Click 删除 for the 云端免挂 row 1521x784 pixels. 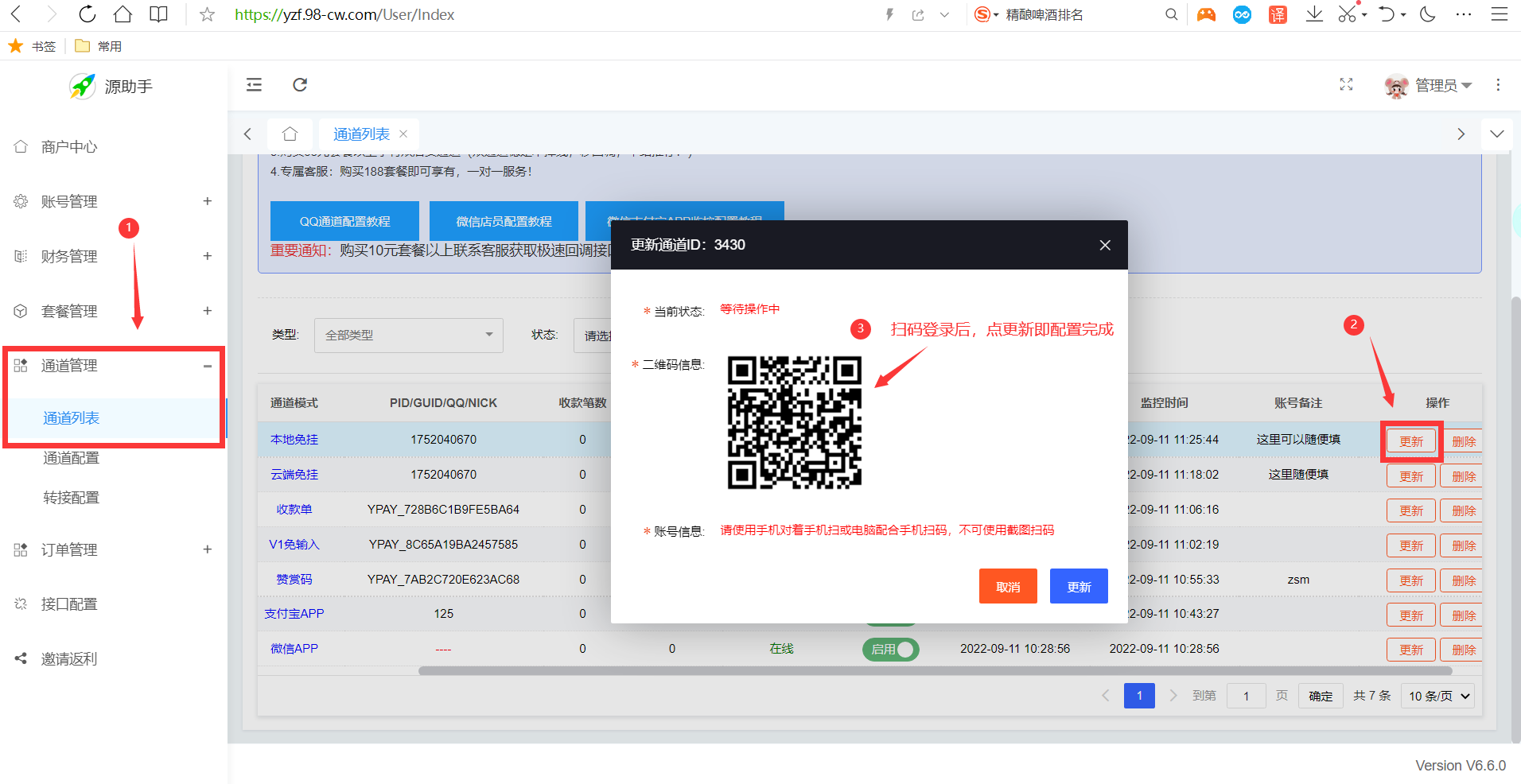click(x=1463, y=476)
